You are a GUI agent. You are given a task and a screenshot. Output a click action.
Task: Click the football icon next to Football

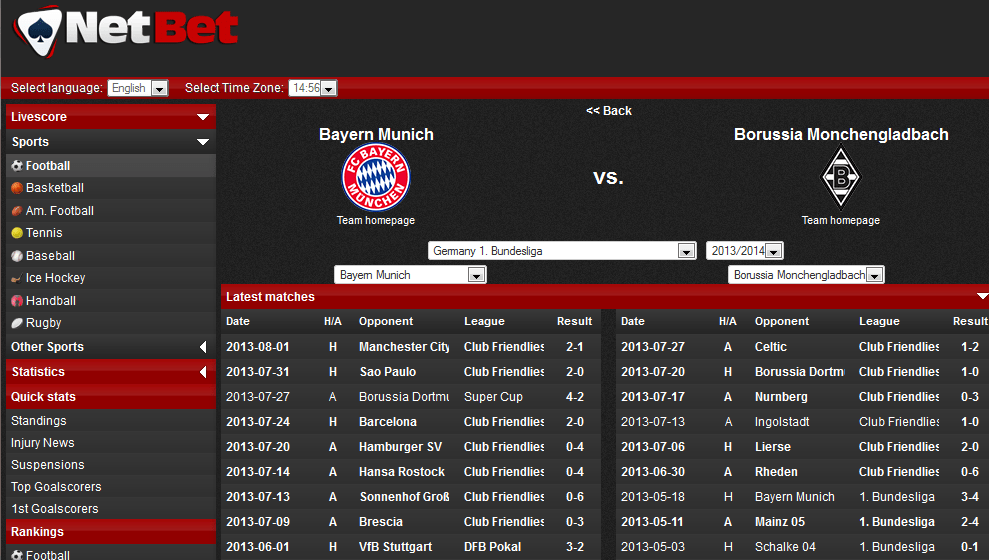click(17, 166)
